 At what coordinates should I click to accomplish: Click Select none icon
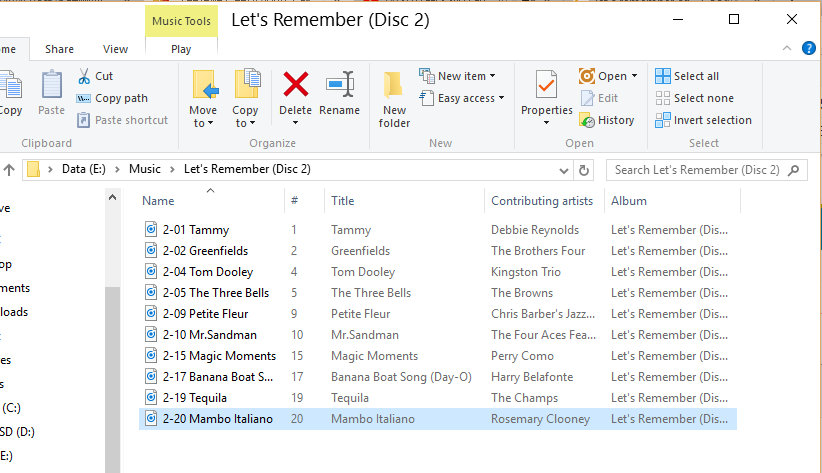pyautogui.click(x=663, y=98)
